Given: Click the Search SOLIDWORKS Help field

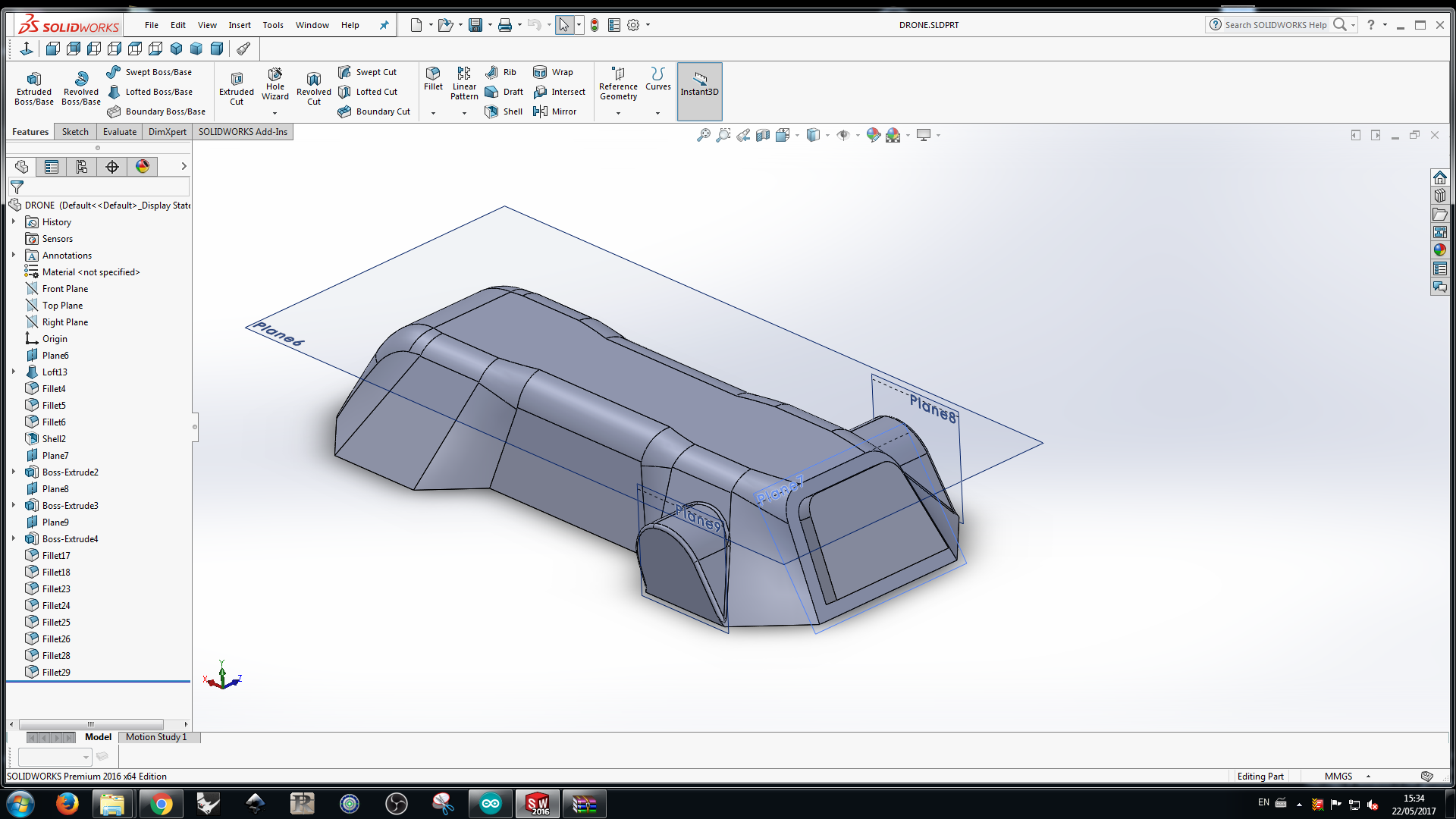Looking at the screenshot, I should 1275,25.
